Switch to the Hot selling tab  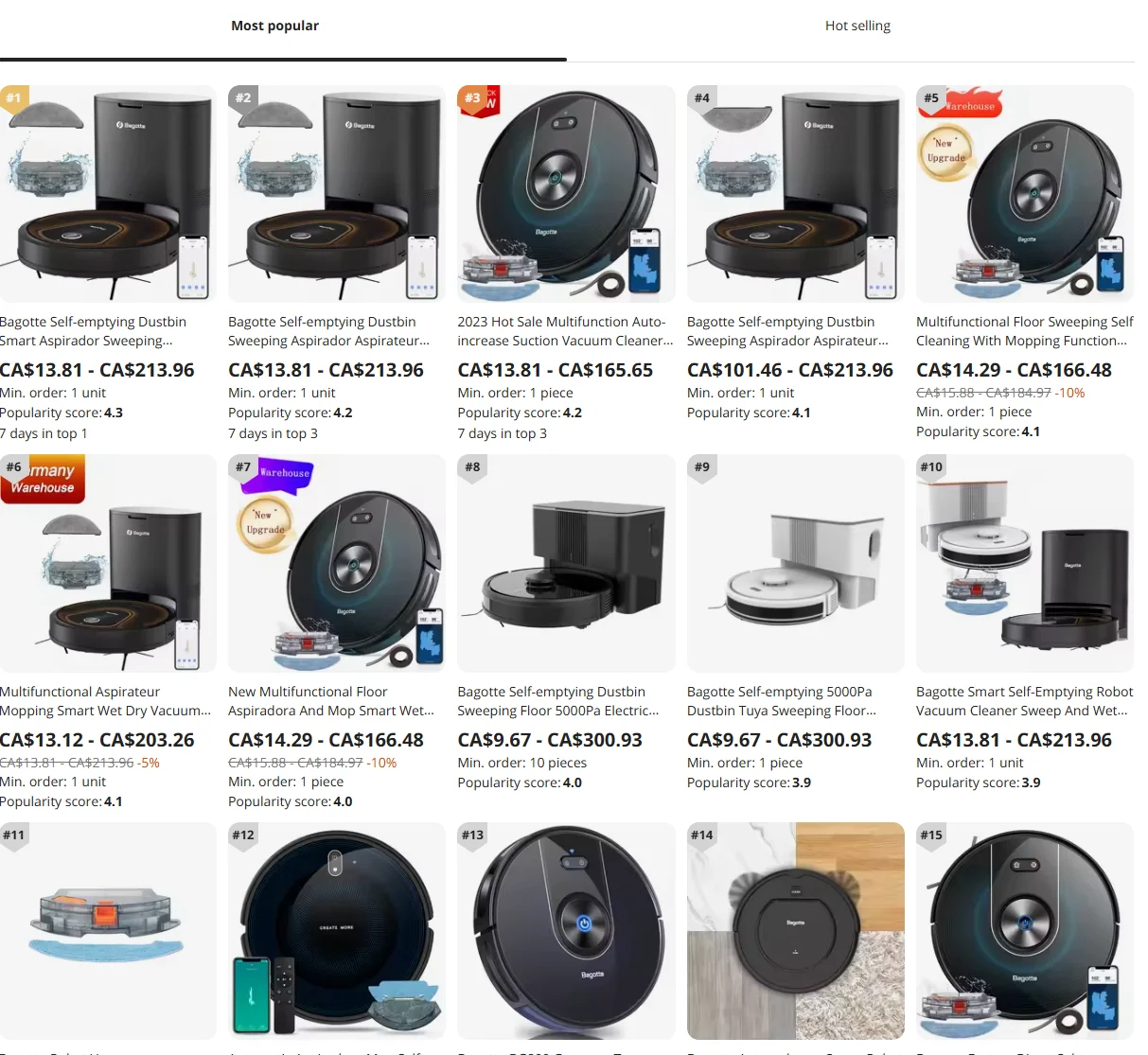[857, 26]
